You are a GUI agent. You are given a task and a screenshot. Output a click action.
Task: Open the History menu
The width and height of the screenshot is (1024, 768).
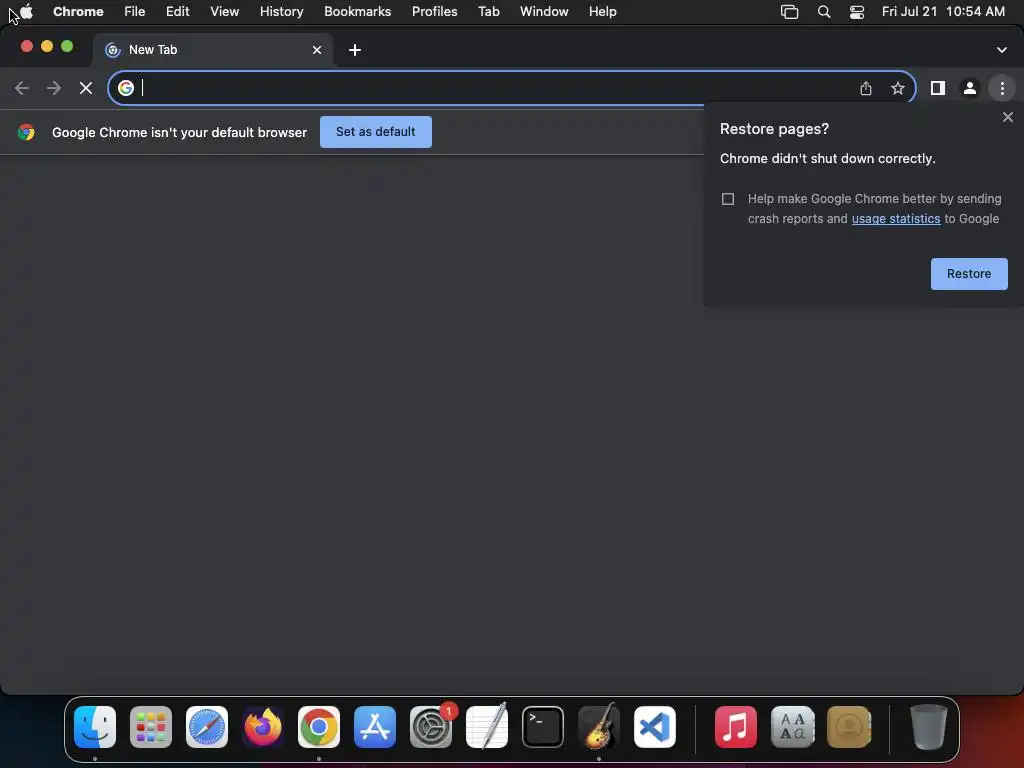click(281, 12)
